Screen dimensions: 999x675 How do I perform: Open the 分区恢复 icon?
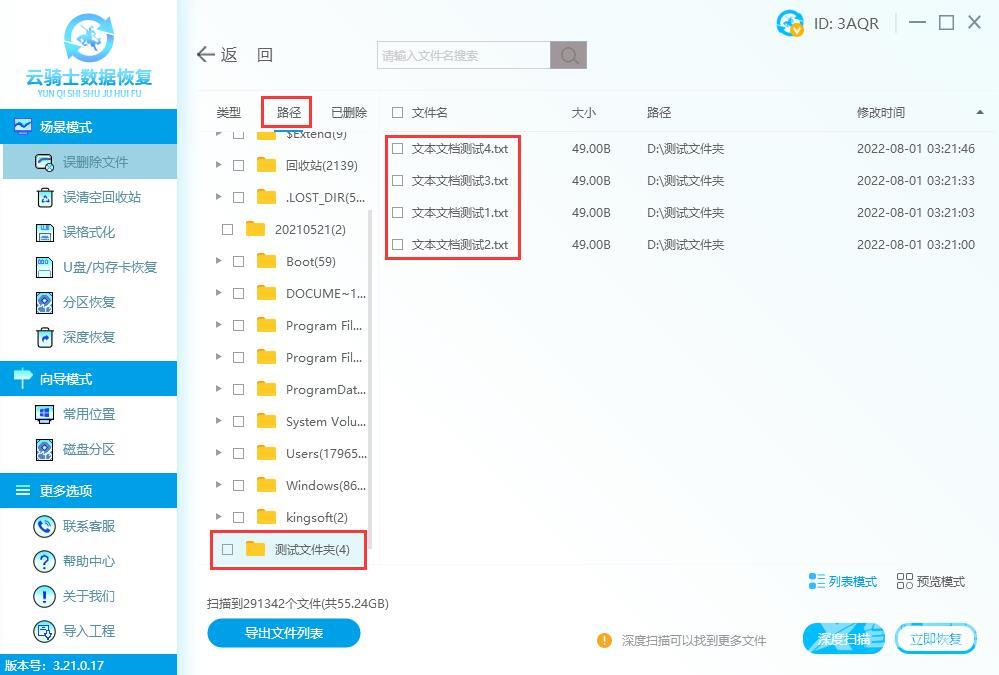point(45,303)
